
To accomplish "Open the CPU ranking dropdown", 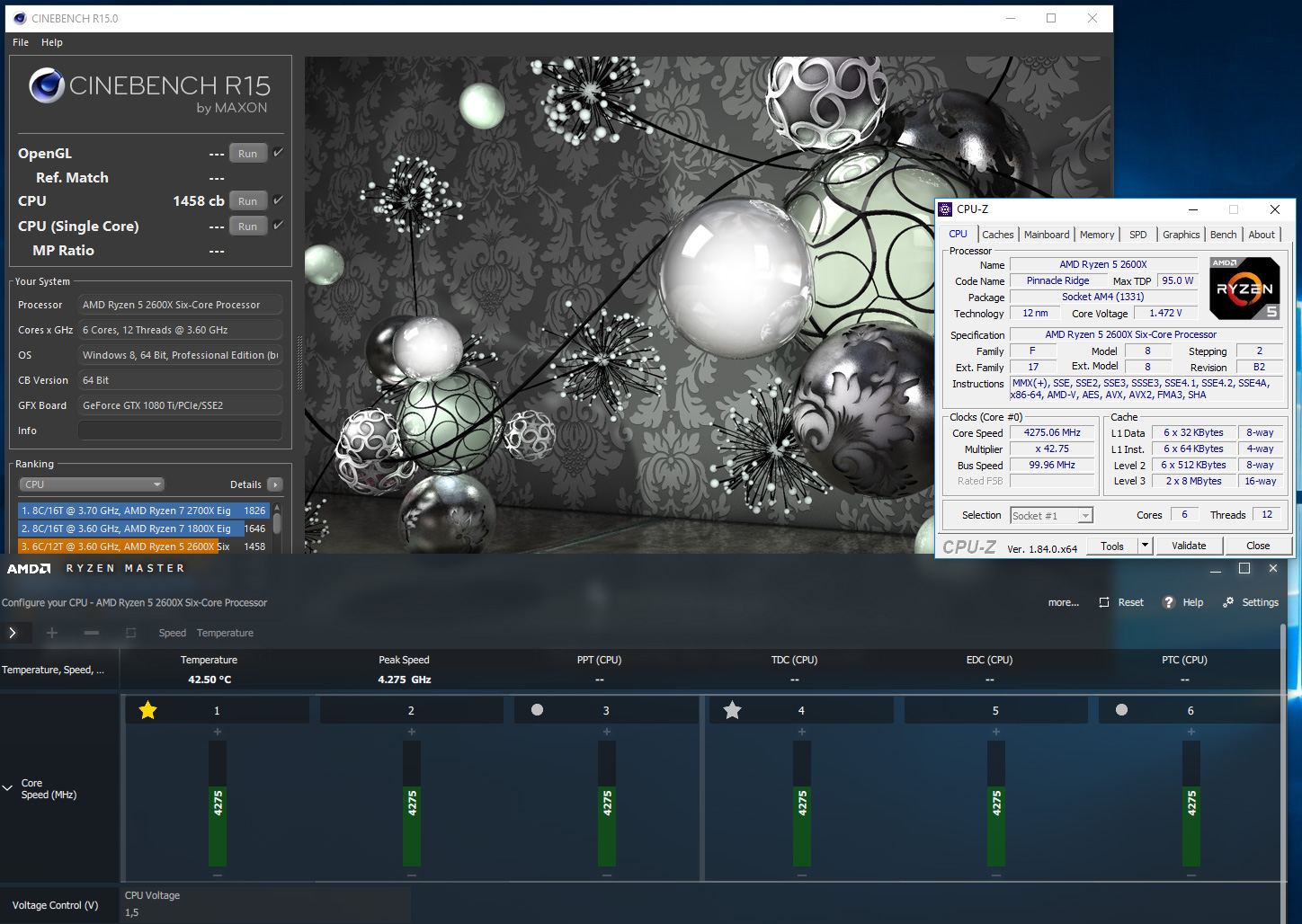I will [92, 484].
